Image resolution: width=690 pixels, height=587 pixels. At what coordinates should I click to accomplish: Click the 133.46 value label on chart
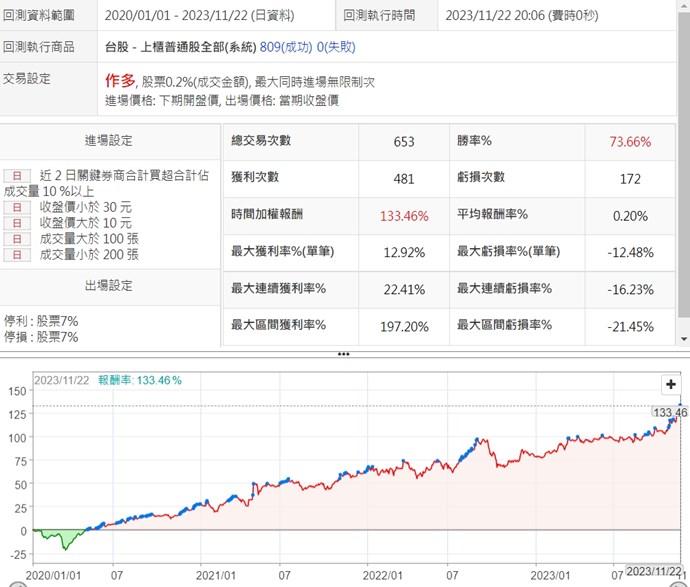coord(669,412)
